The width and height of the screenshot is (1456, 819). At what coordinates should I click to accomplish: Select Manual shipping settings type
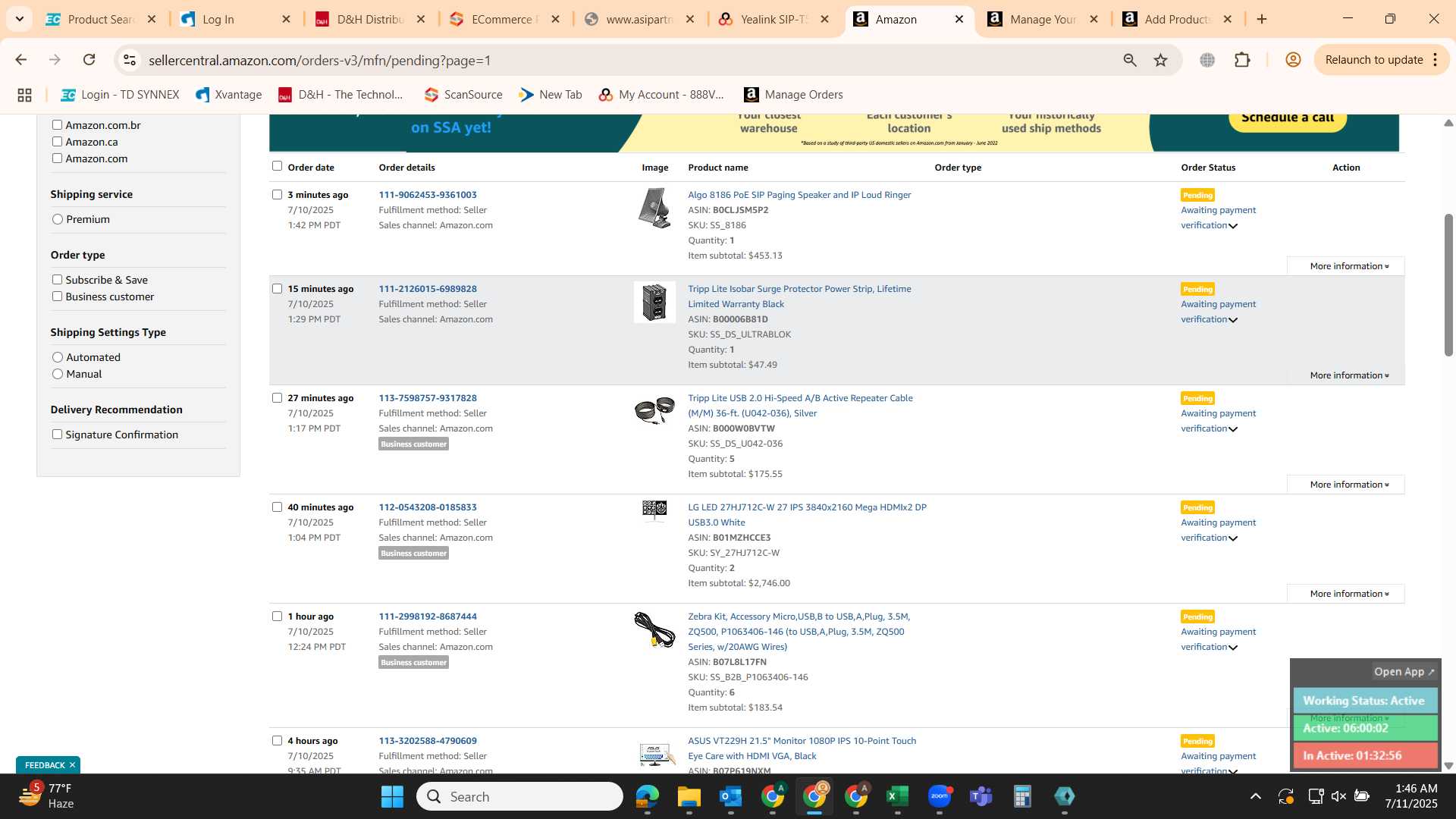pos(58,374)
